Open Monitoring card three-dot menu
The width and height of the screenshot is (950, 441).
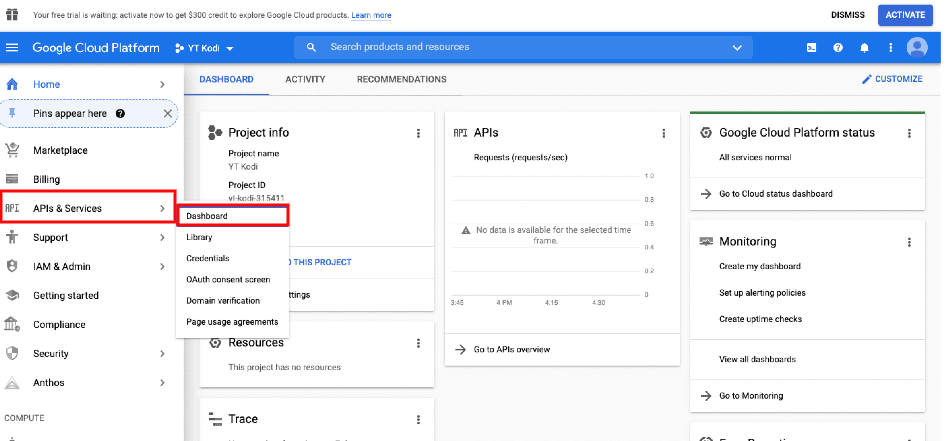click(909, 242)
